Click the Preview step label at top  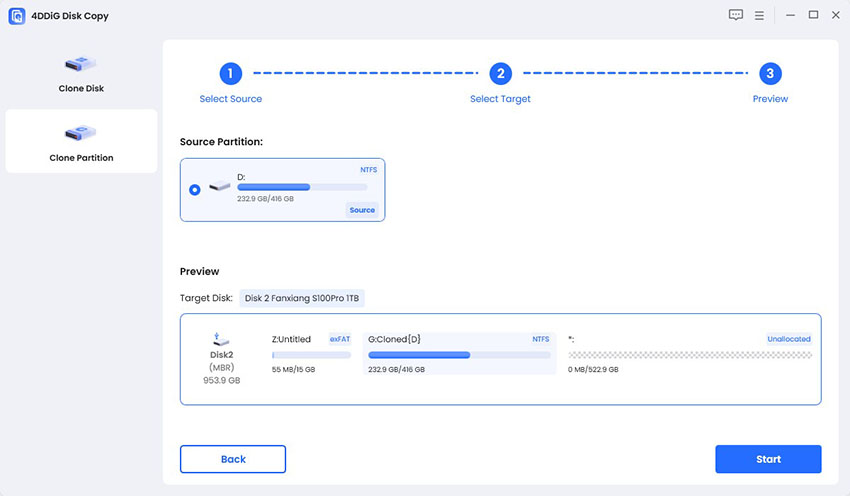point(770,99)
